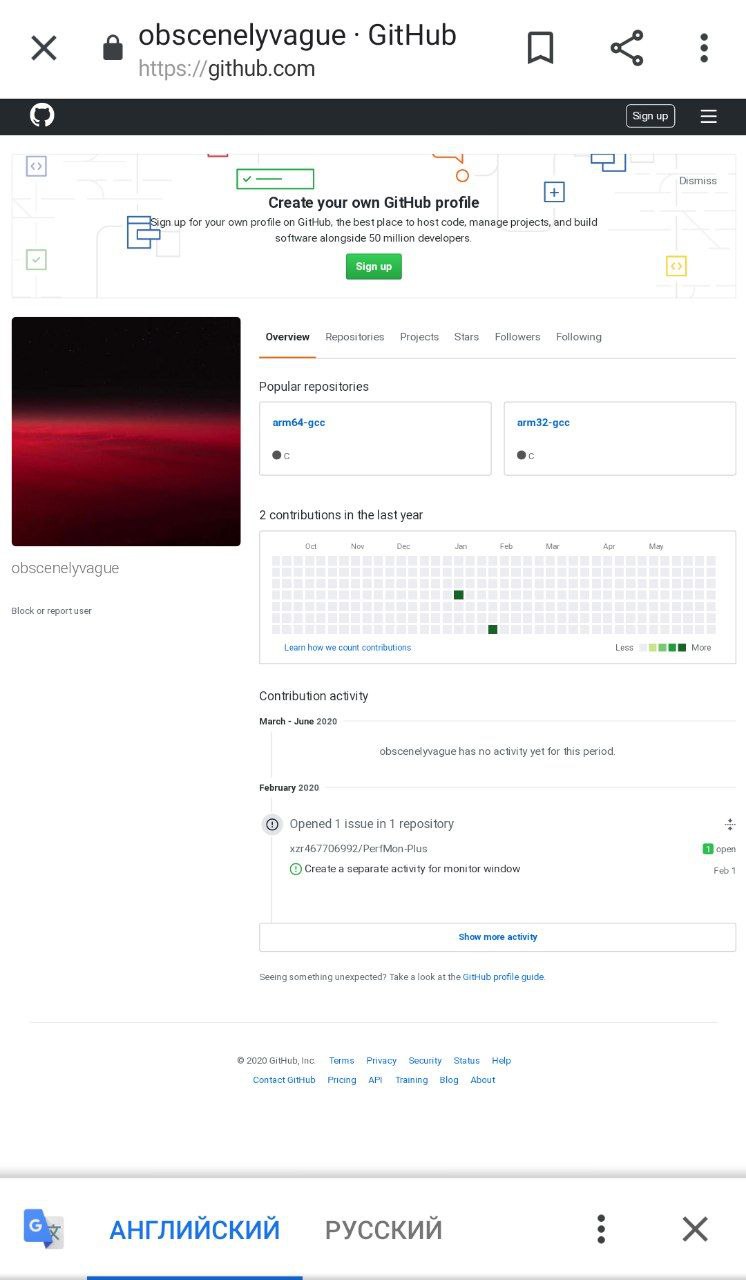Open the GitHub profile guide link
This screenshot has width=746, height=1280.
[x=503, y=977]
